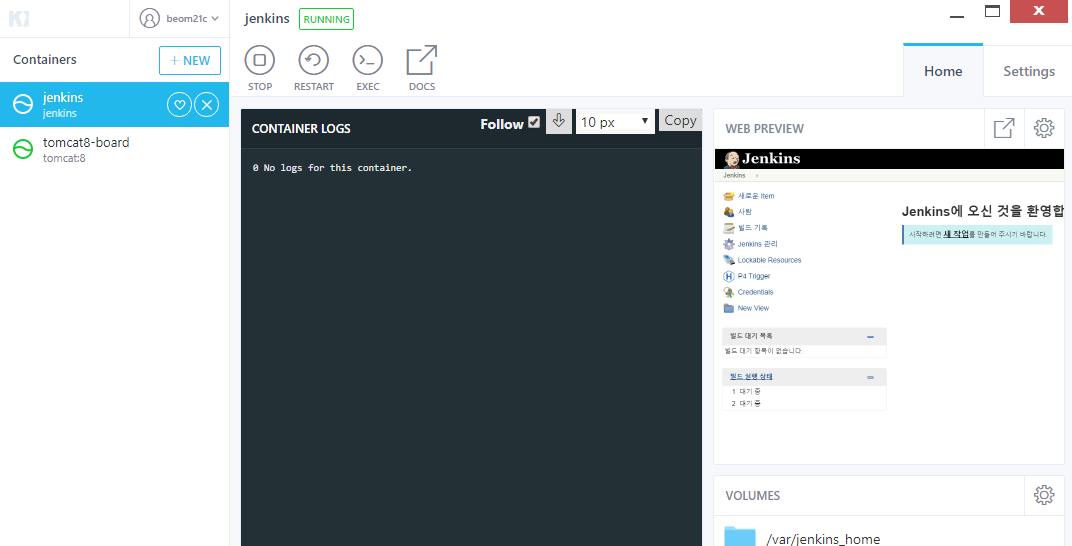Click the 빌드 기록 link in preview
Image resolution: width=1072 pixels, height=546 pixels.
pos(753,228)
